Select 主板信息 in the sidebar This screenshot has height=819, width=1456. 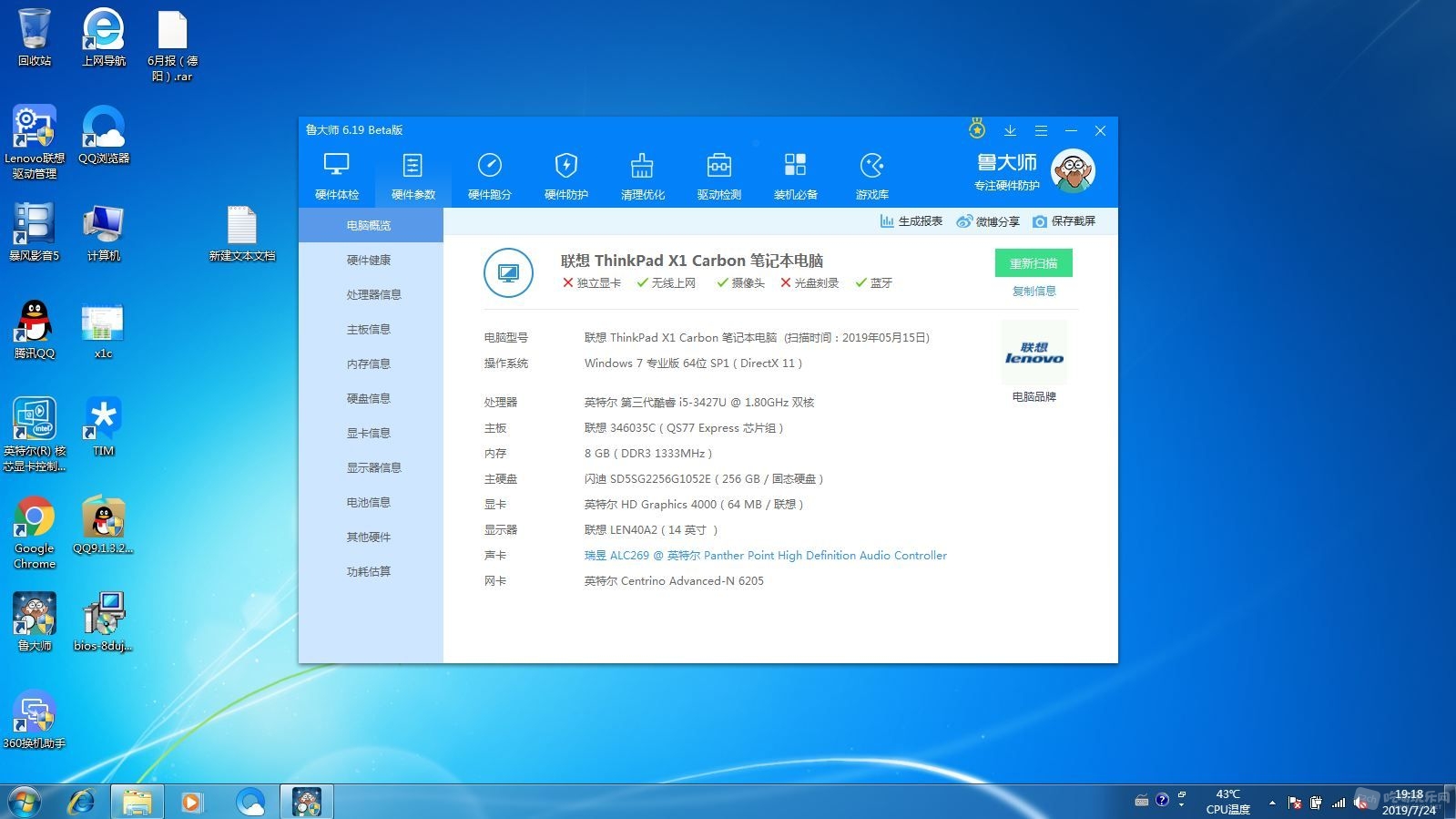[x=371, y=329]
